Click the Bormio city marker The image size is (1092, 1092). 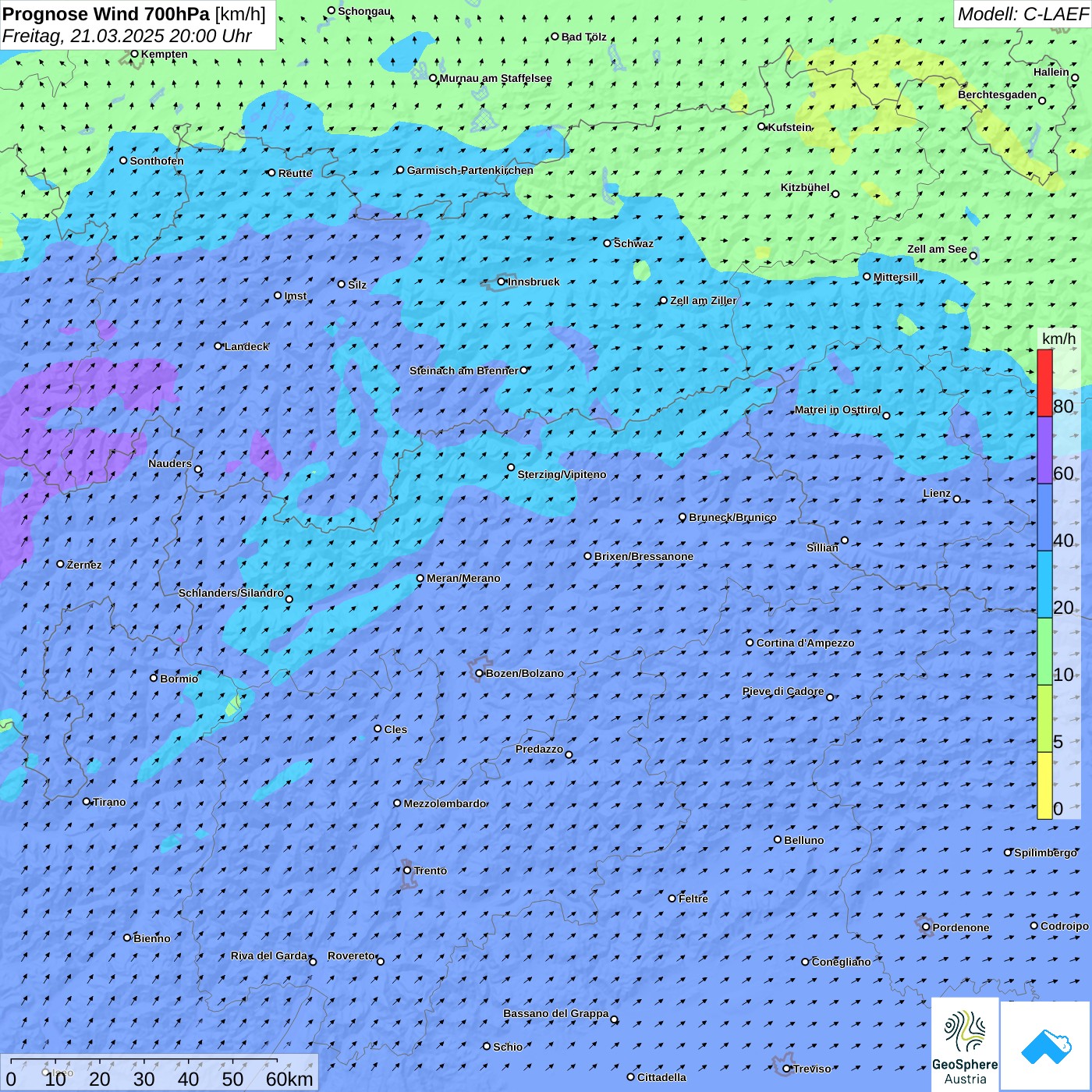coord(154,678)
